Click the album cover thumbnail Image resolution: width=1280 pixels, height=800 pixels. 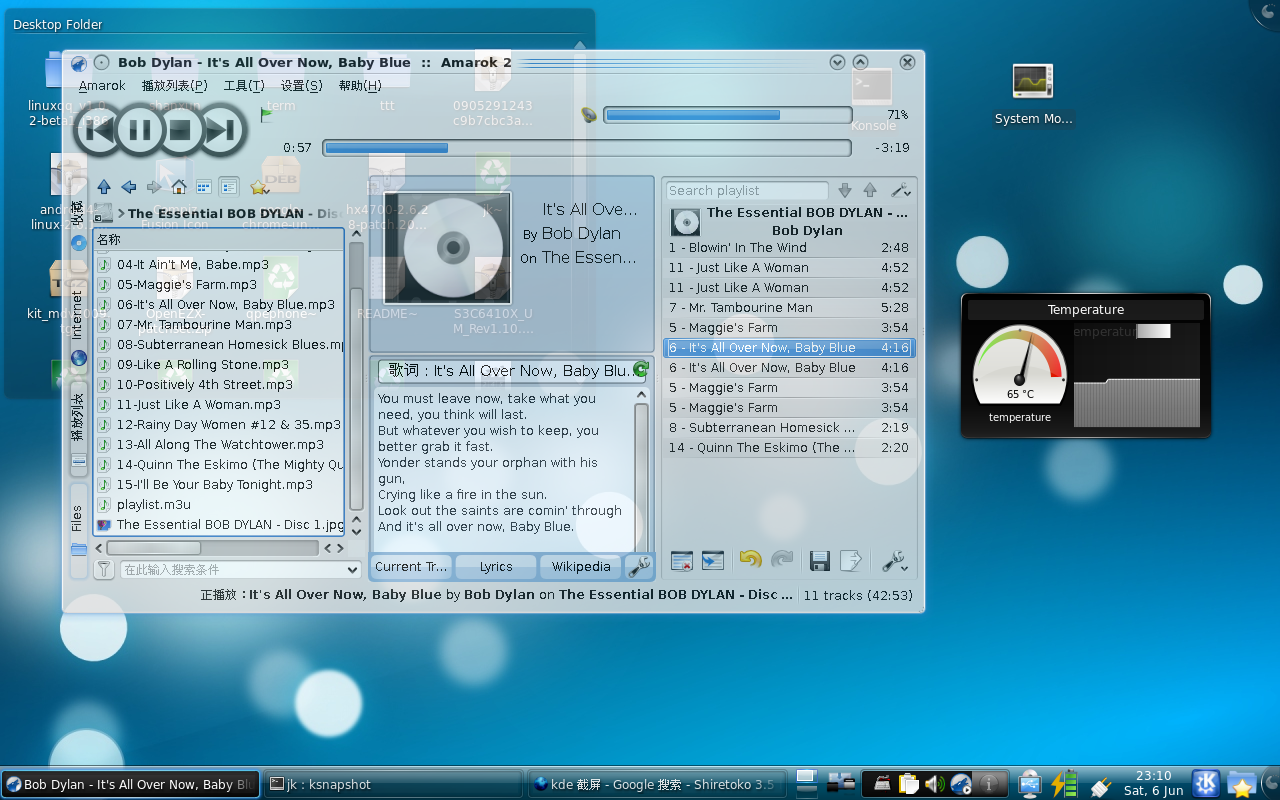pos(447,248)
